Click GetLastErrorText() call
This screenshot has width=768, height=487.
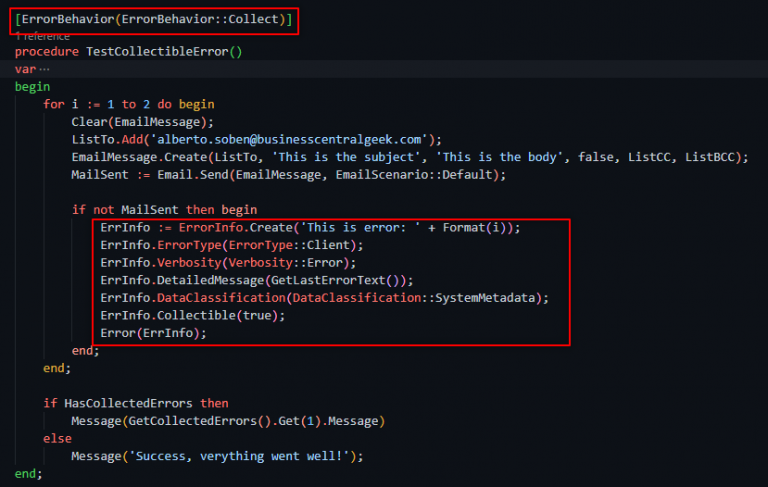pos(335,281)
